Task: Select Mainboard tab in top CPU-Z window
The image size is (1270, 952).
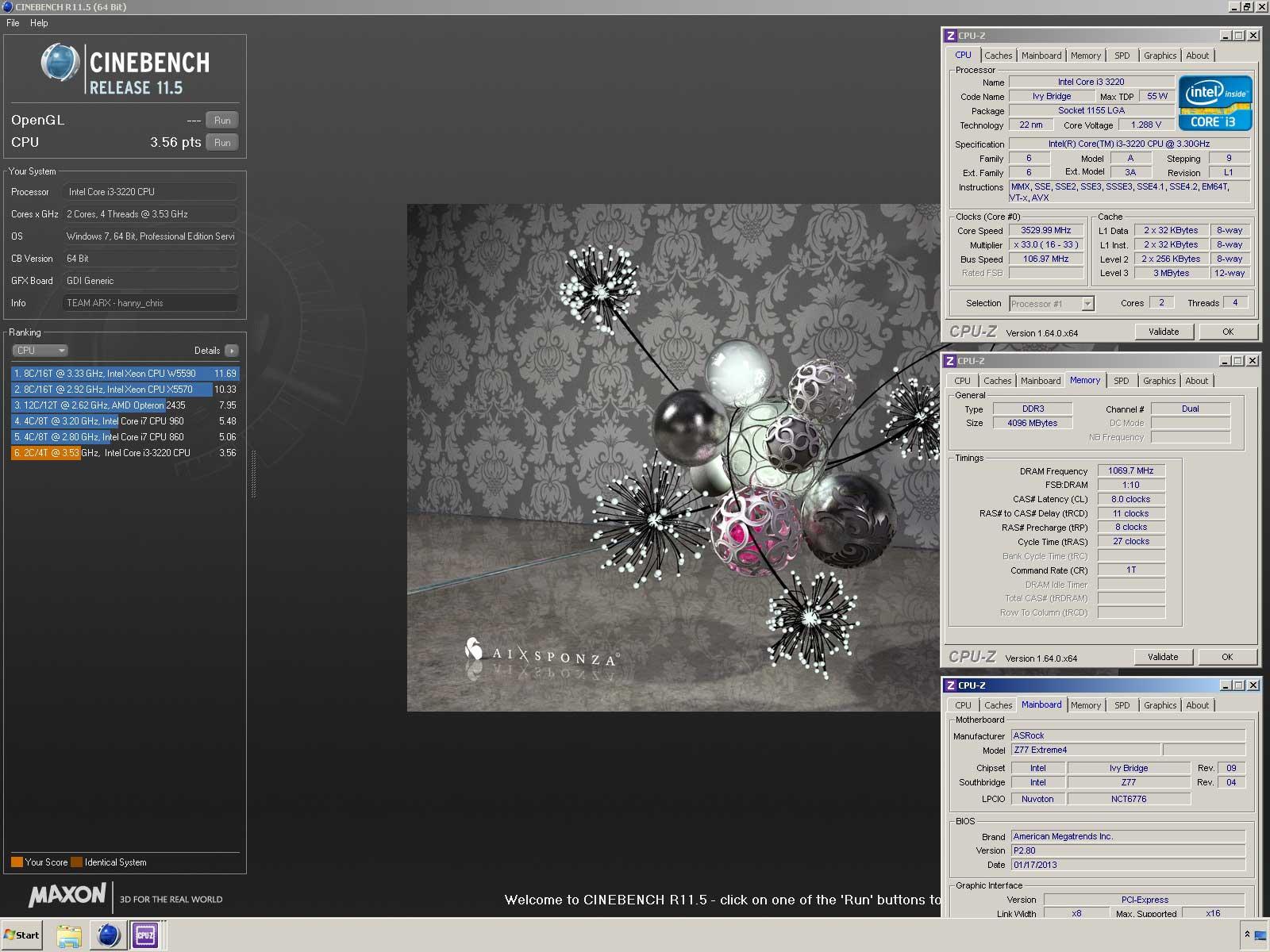Action: point(1041,56)
